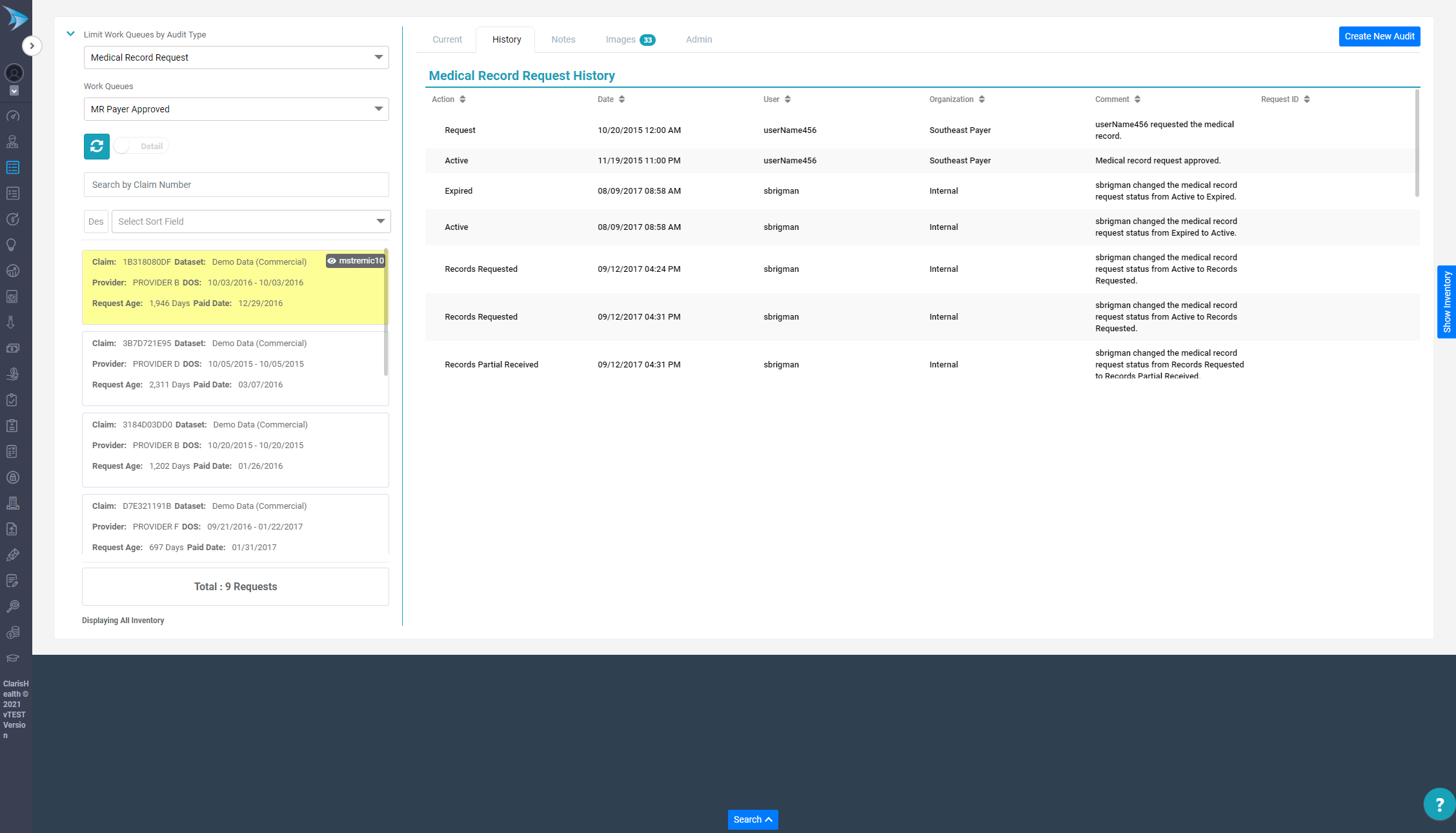Screen dimensions: 1456x833
Task: Click the Expired action history row
Action: [x=922, y=191]
